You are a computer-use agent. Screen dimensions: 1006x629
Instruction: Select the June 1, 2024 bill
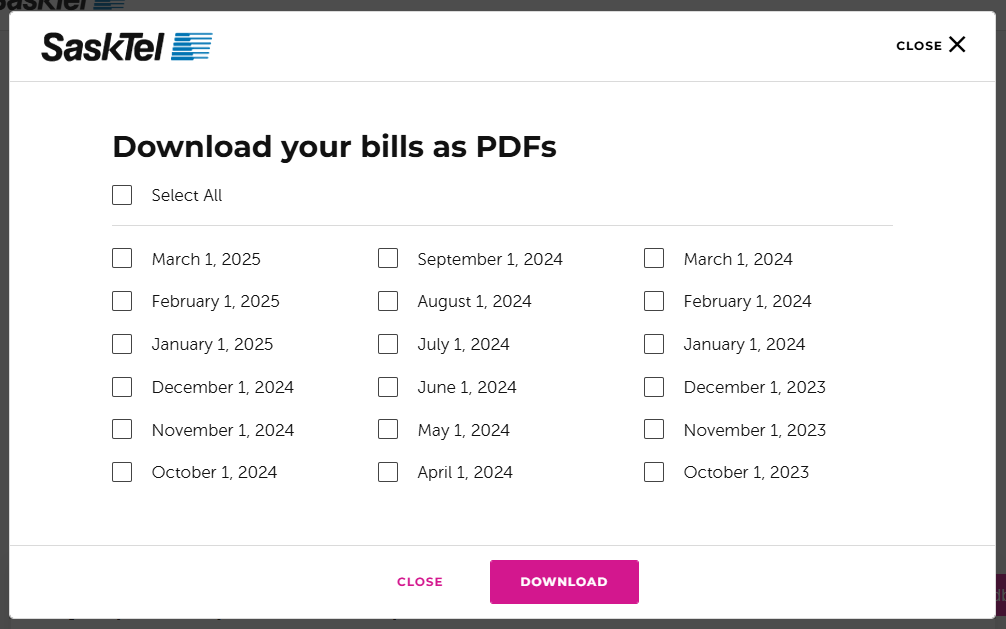[388, 387]
